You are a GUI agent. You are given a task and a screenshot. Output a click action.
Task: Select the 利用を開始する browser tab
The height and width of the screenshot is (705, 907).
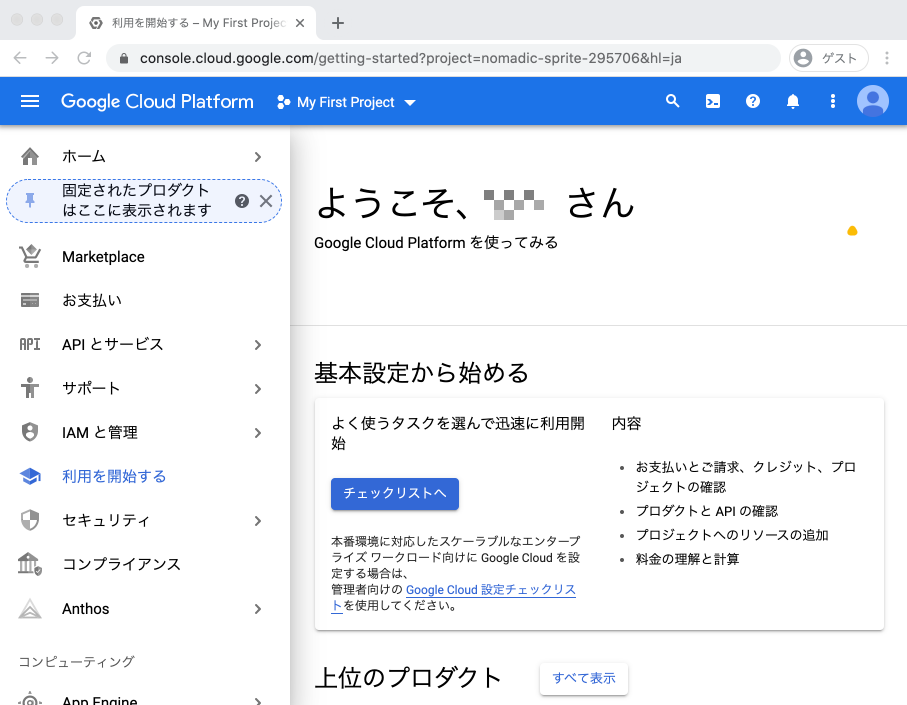pyautogui.click(x=196, y=23)
